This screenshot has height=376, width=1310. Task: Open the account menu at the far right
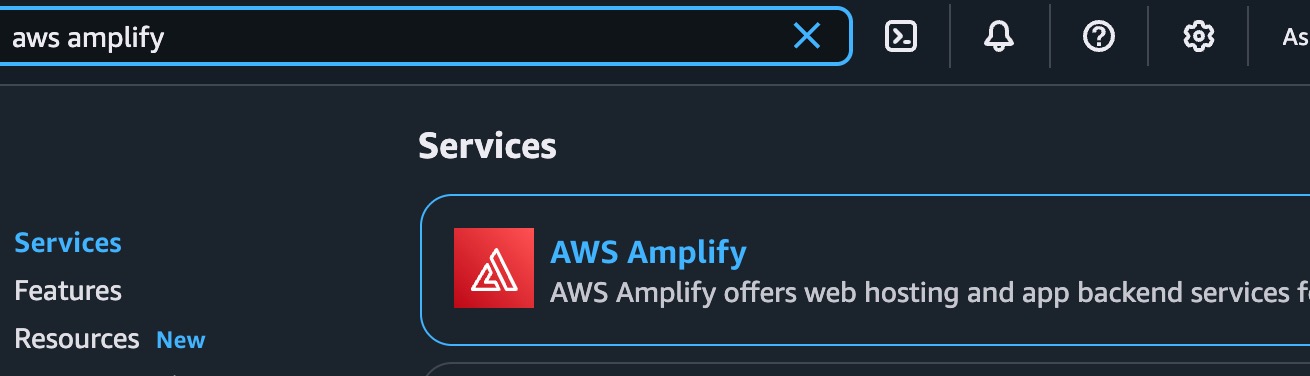[x=1296, y=38]
